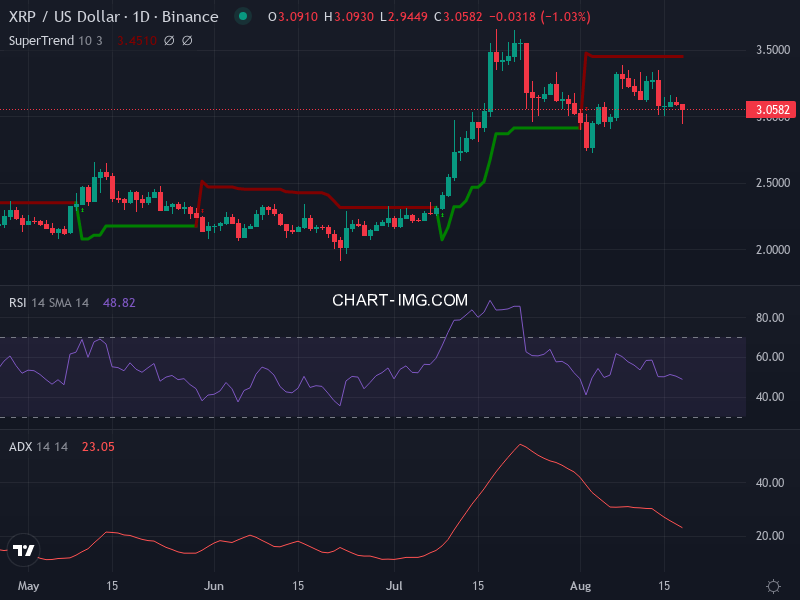This screenshot has width=800, height=600.
Task: Click the ADX 14 14 indicator label
Action: pyautogui.click(x=38, y=446)
